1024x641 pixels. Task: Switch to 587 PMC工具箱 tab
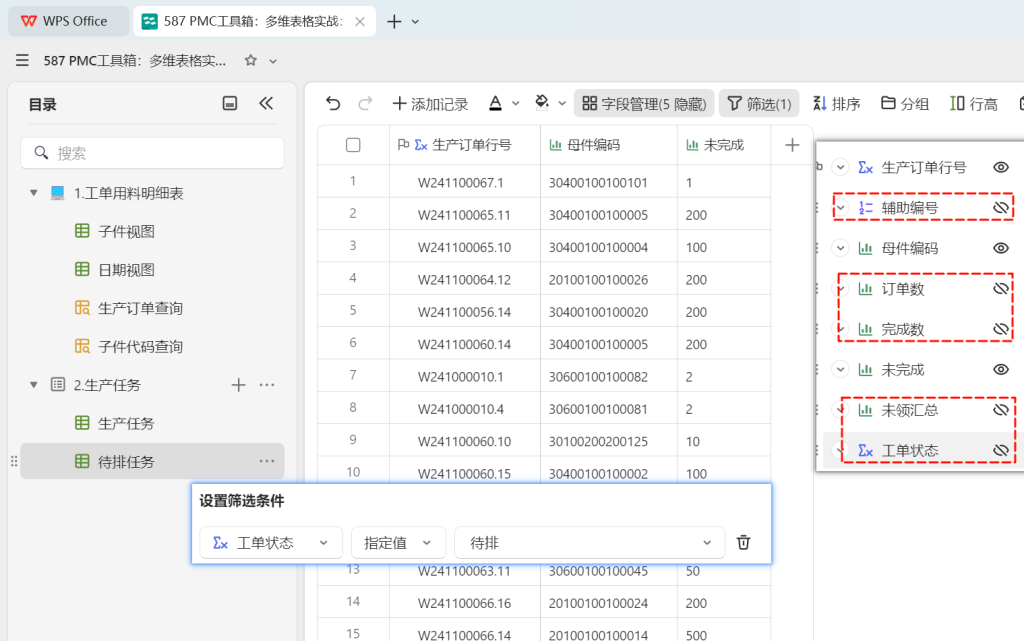255,22
